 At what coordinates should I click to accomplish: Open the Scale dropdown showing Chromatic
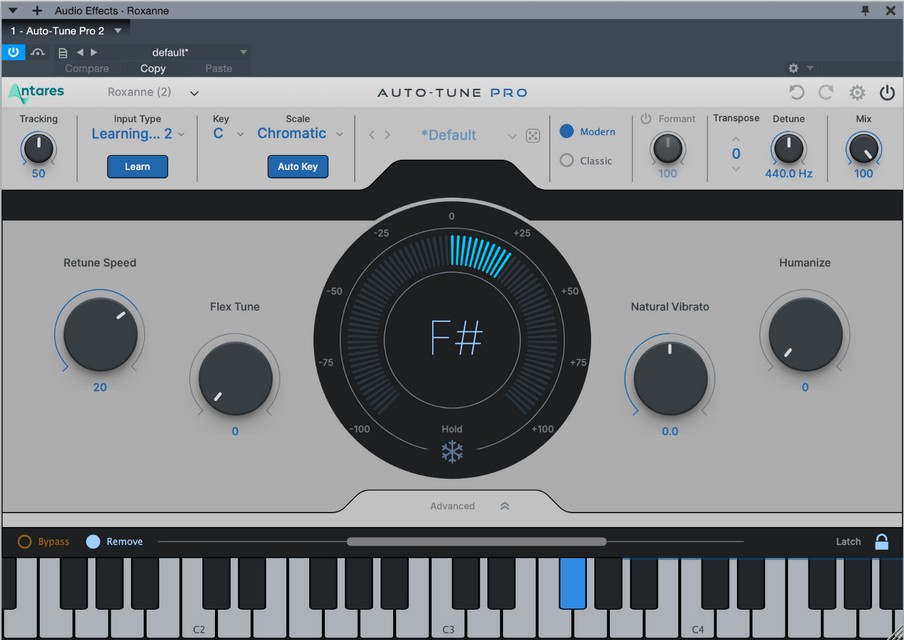pyautogui.click(x=300, y=134)
